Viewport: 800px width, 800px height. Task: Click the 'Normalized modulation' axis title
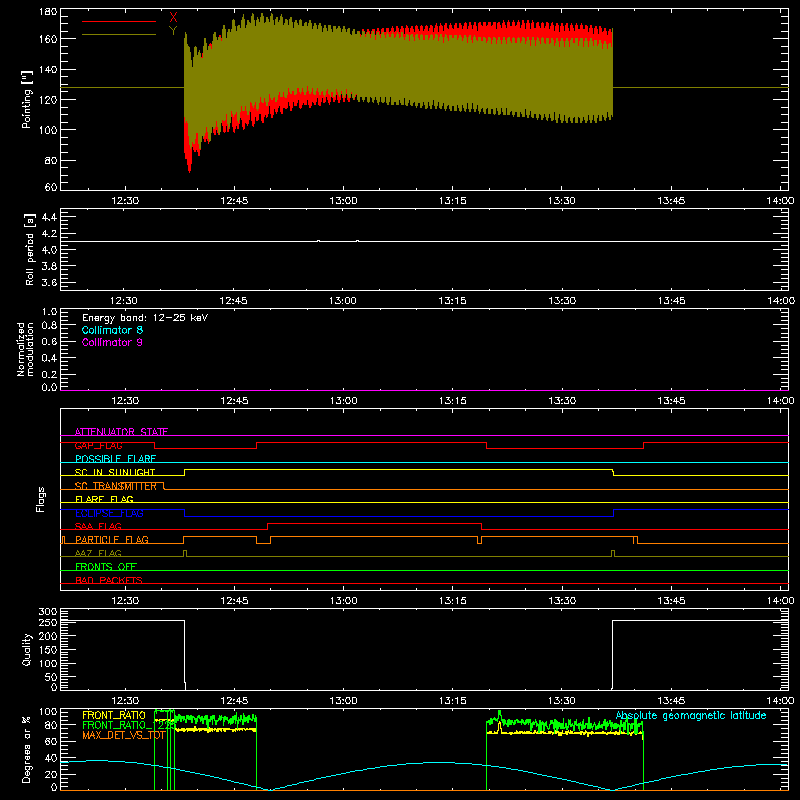(25, 349)
